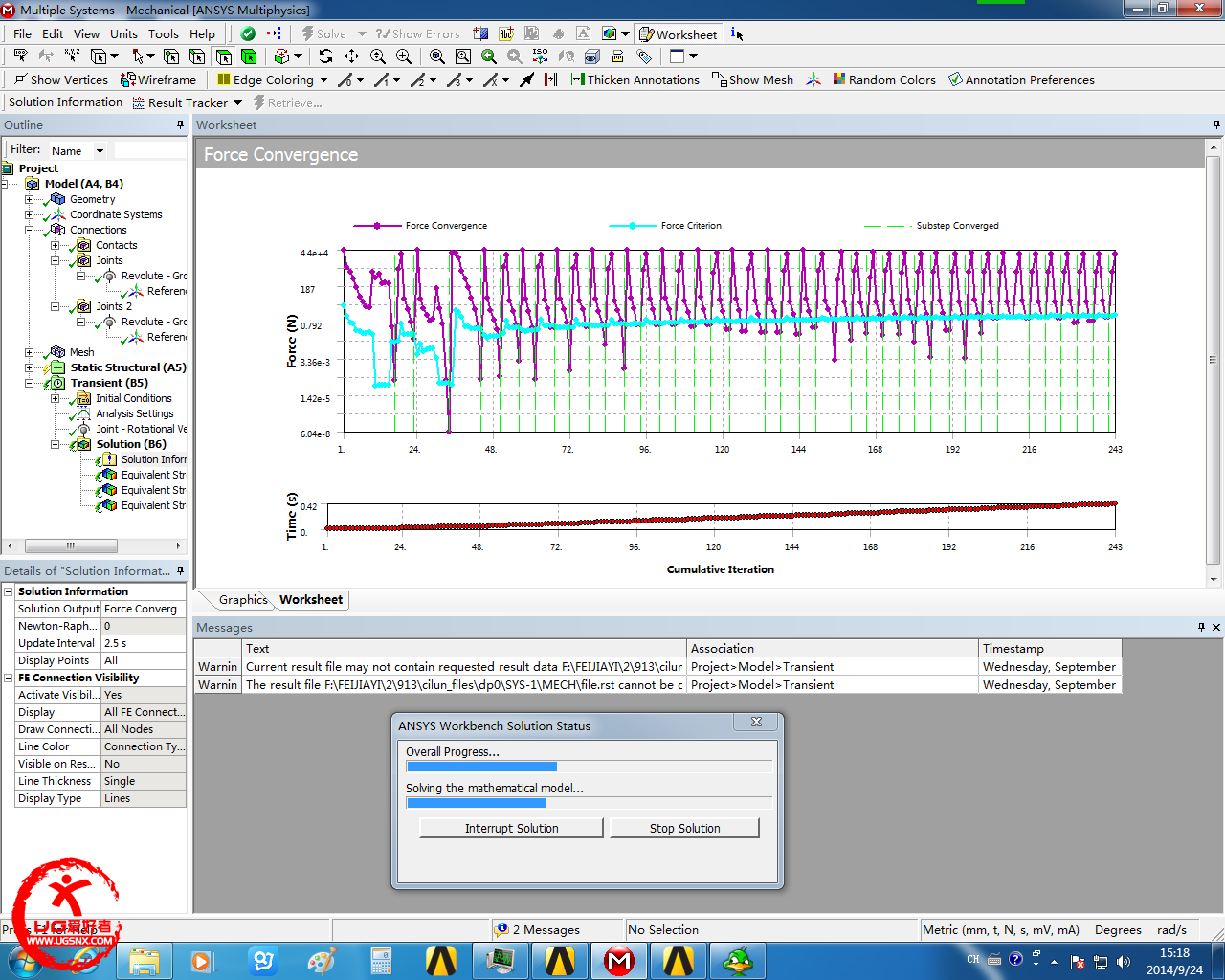Click the Stop Solution button
The width and height of the screenshot is (1225, 980).
[685, 828]
